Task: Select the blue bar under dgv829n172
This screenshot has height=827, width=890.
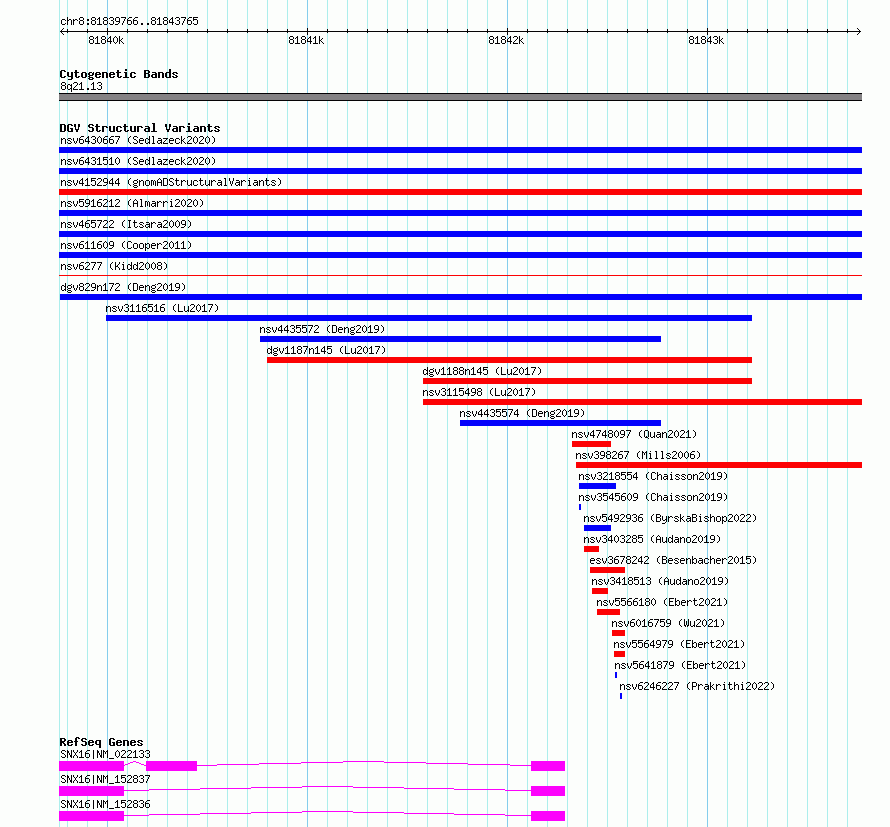Action: point(460,297)
